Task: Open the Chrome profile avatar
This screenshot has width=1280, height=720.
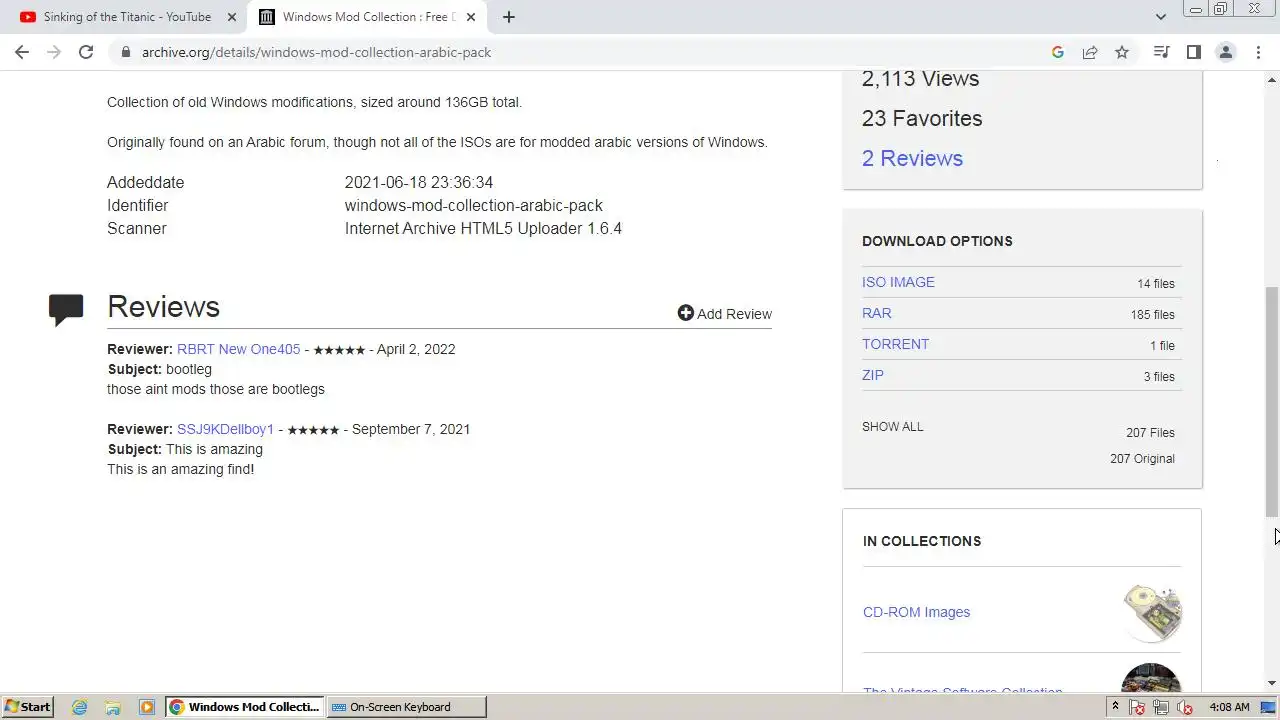Action: pyautogui.click(x=1225, y=52)
